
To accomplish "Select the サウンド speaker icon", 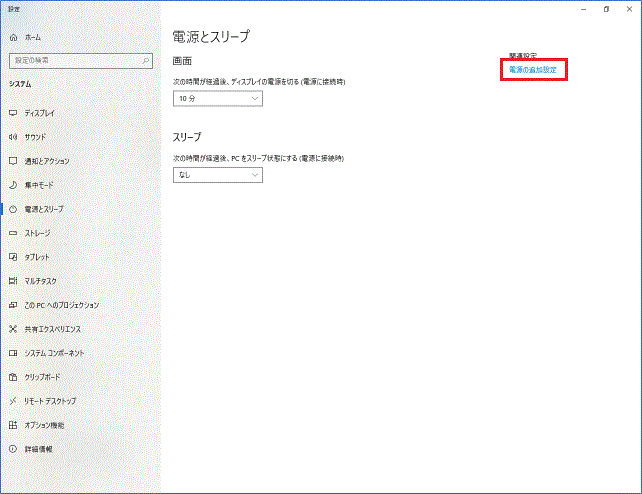I will [13, 137].
